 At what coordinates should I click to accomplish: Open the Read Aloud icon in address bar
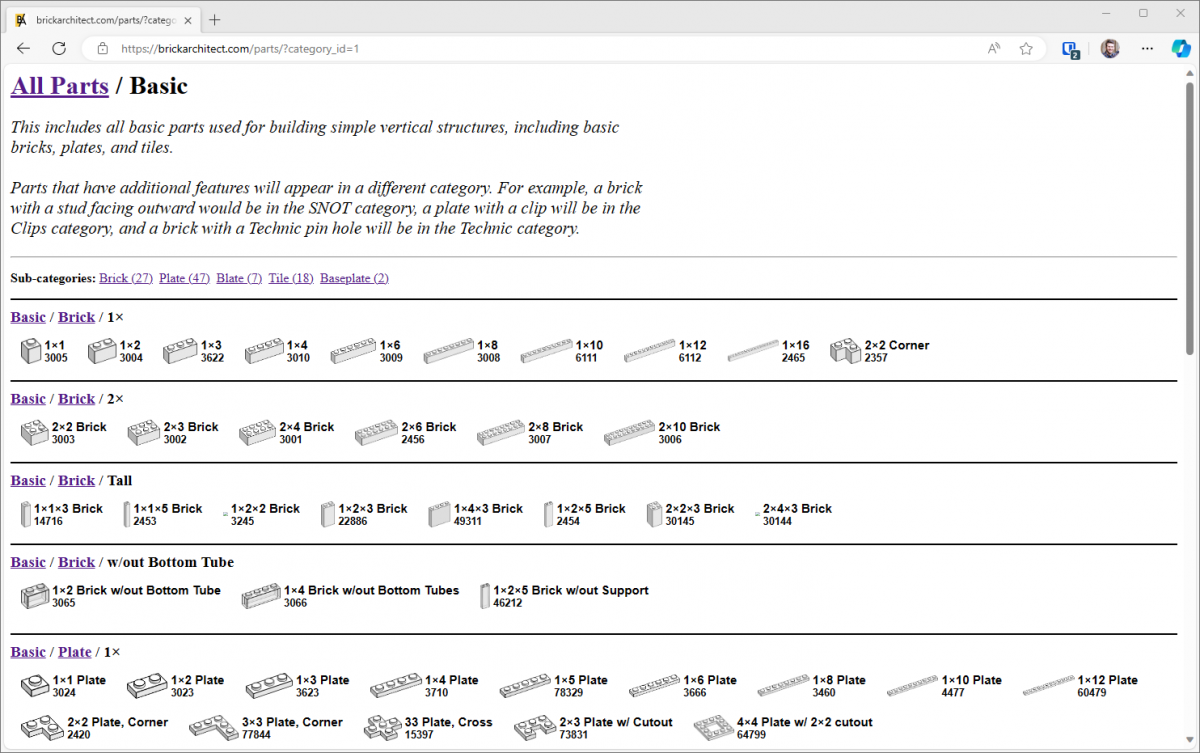click(x=994, y=48)
